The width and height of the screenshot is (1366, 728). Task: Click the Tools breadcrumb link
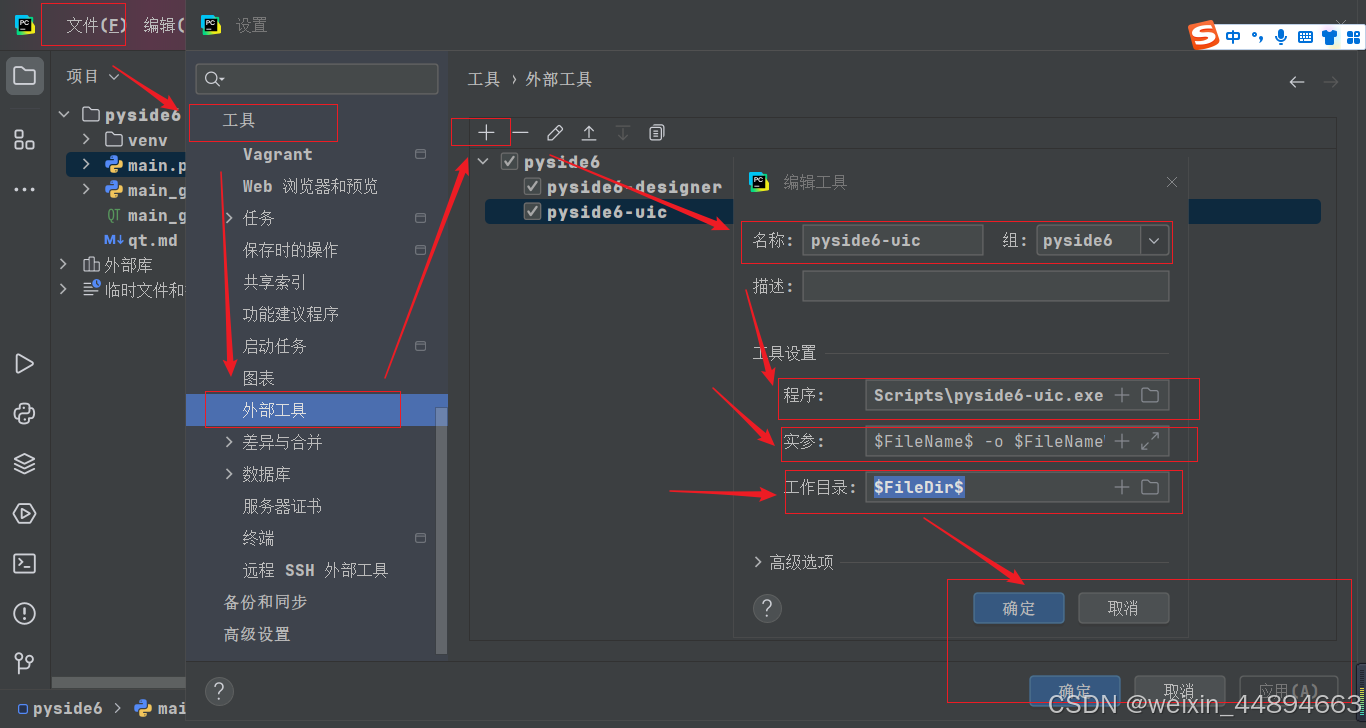(x=484, y=79)
